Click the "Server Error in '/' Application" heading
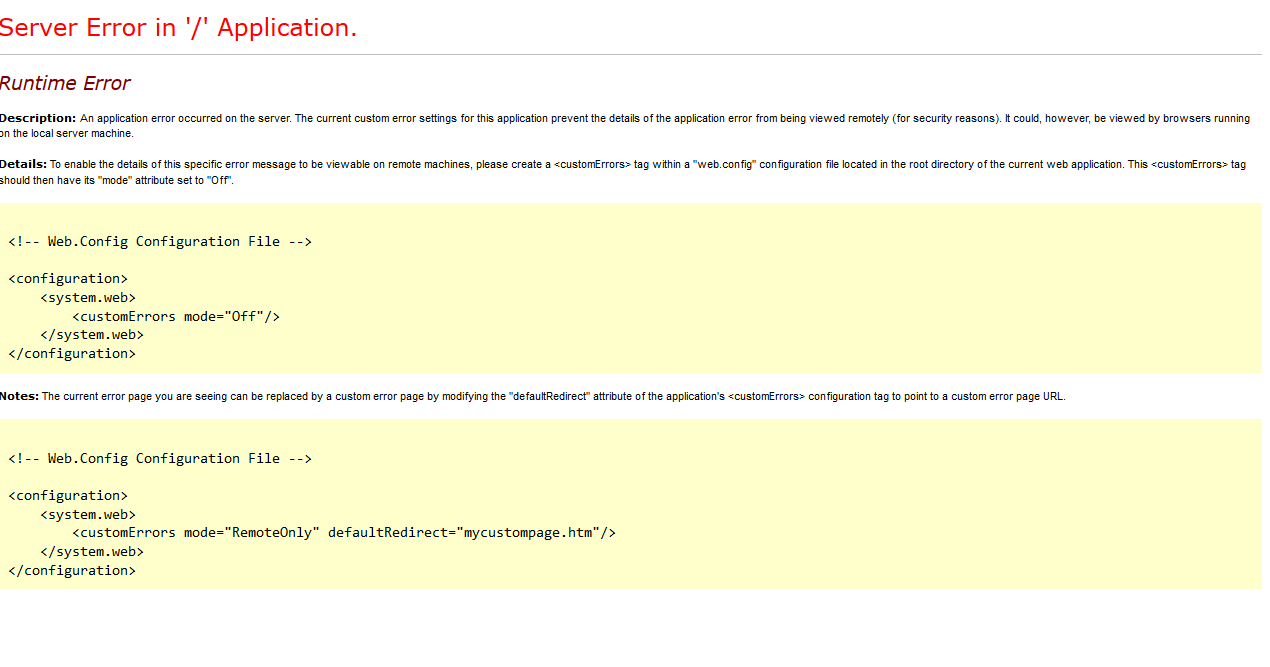 coord(178,28)
